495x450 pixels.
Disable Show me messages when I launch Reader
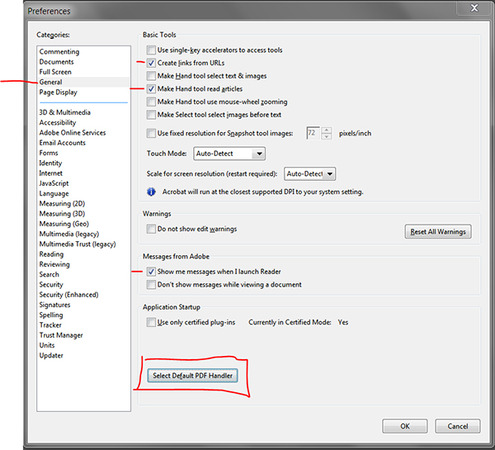point(151,272)
